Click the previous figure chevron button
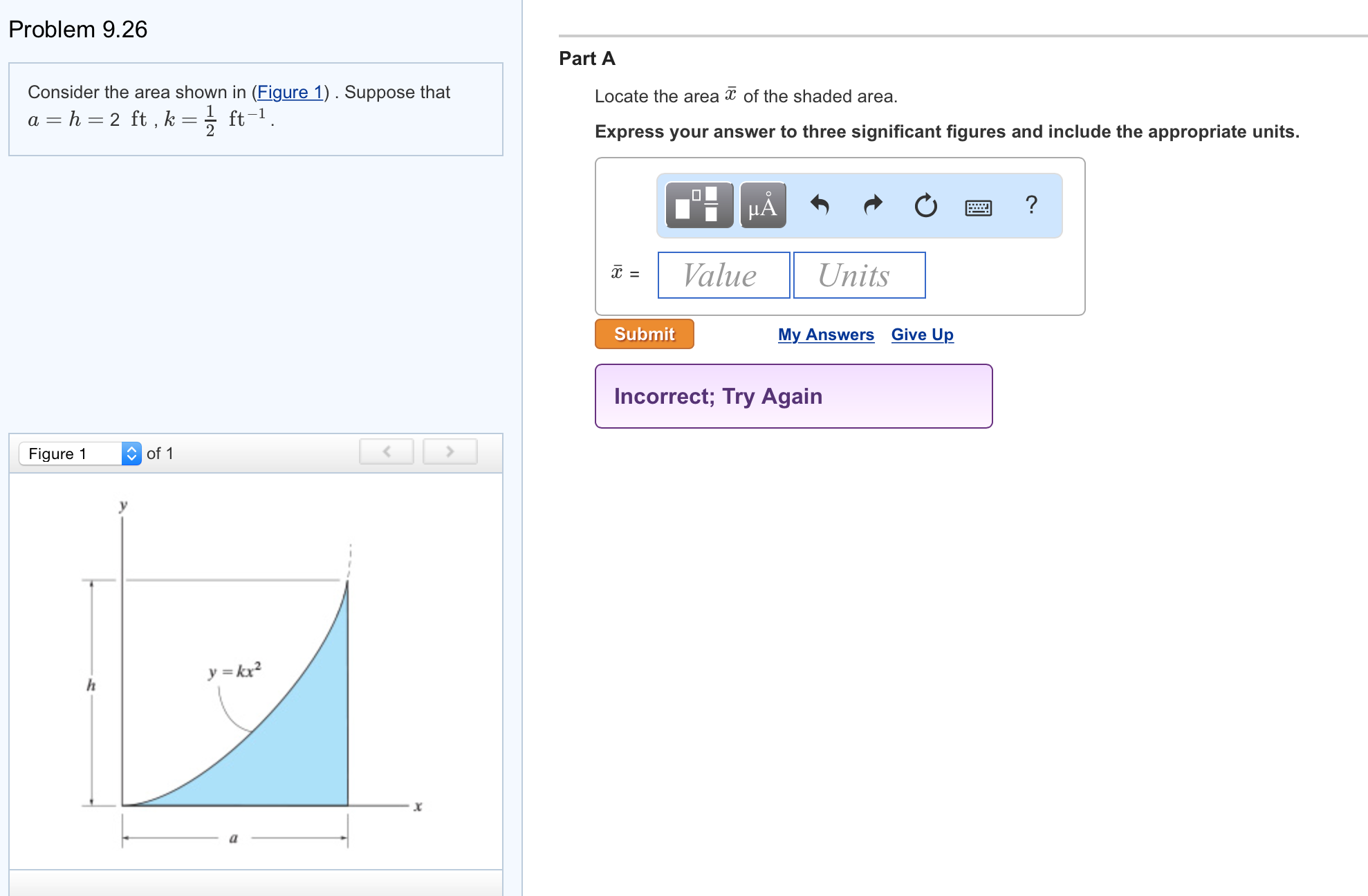Viewport: 1368px width, 896px height. (x=386, y=451)
